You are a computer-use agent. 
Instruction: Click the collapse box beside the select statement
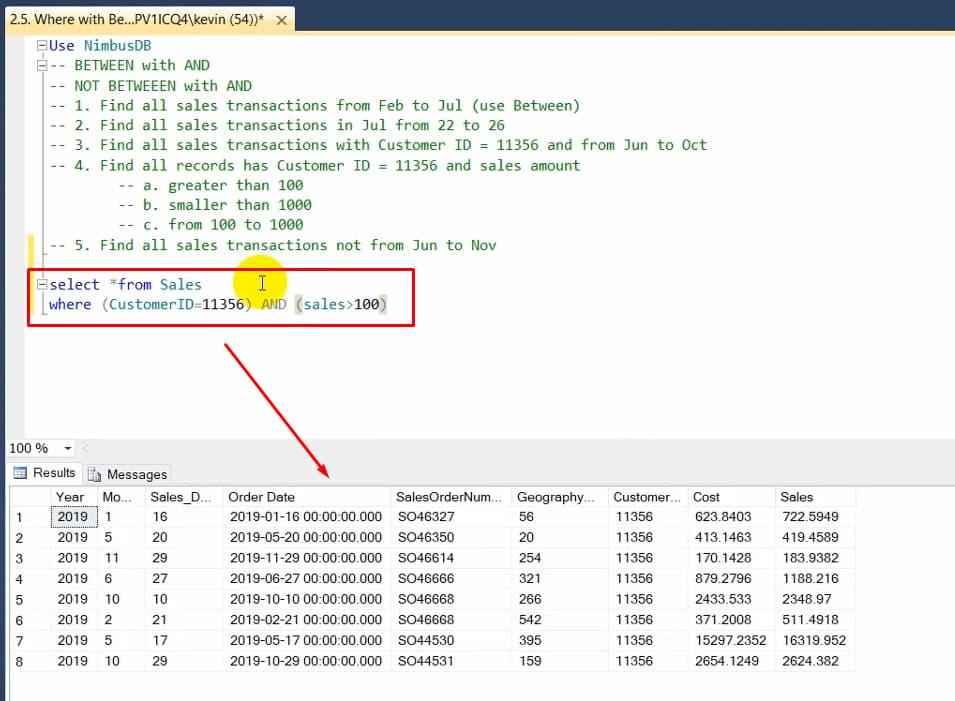[x=40, y=285]
